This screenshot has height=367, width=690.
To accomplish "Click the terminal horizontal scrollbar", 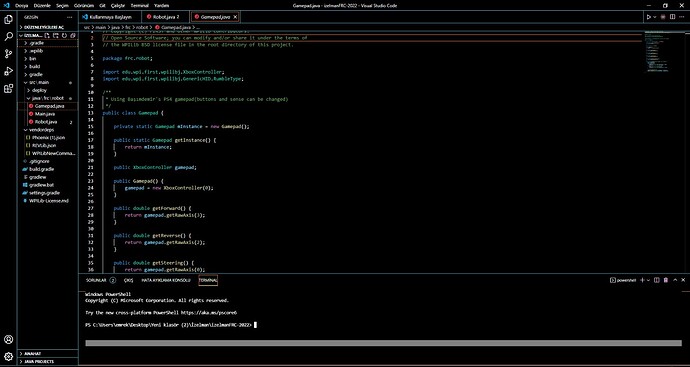I will coord(383,343).
